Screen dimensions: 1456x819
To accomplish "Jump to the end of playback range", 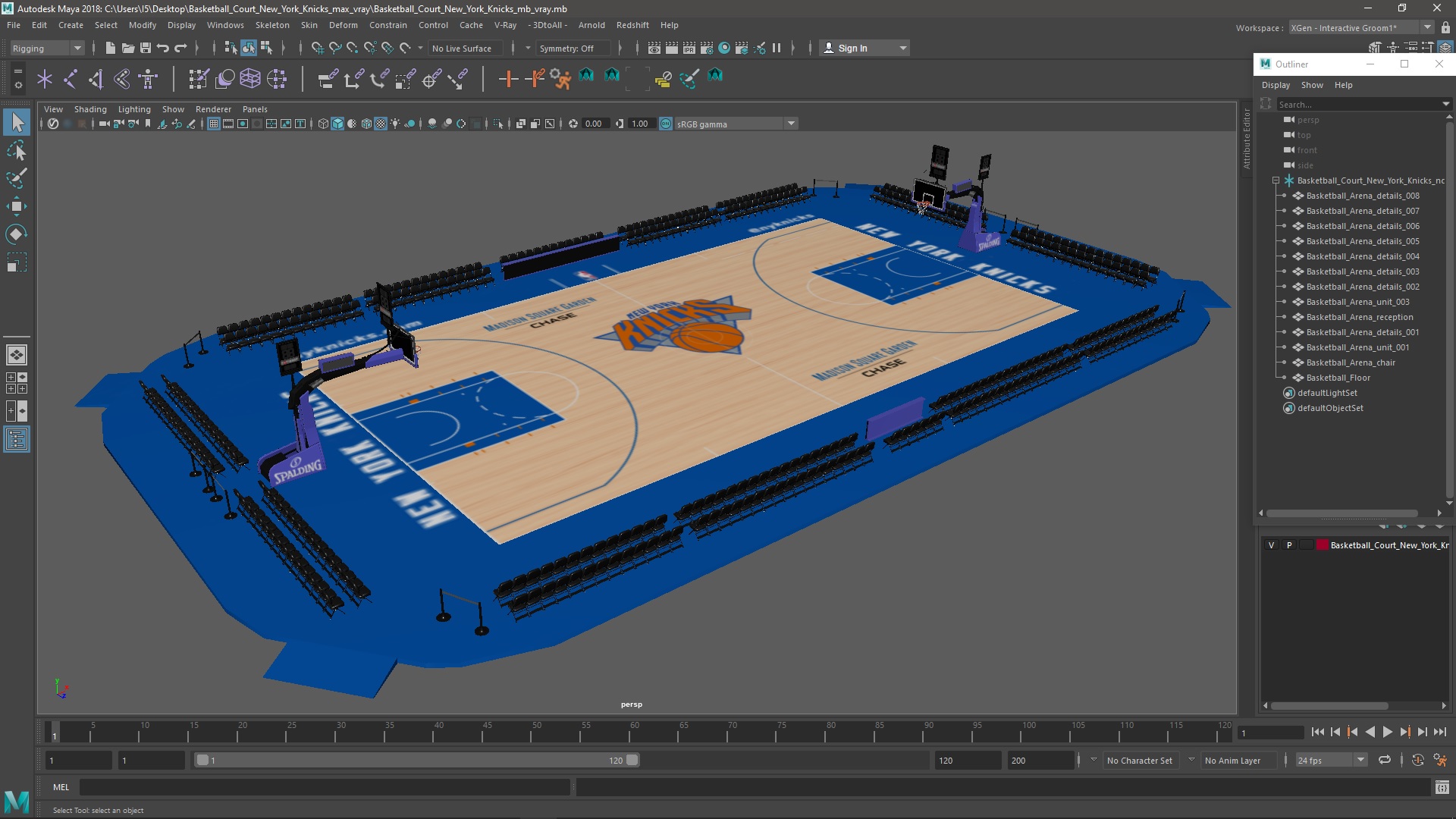I will (1439, 732).
